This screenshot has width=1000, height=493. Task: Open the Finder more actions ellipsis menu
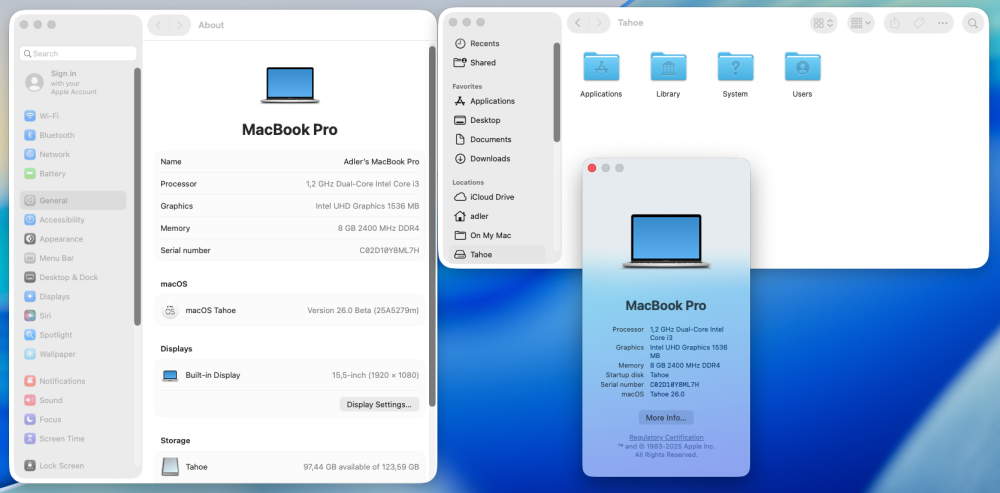coord(943,23)
